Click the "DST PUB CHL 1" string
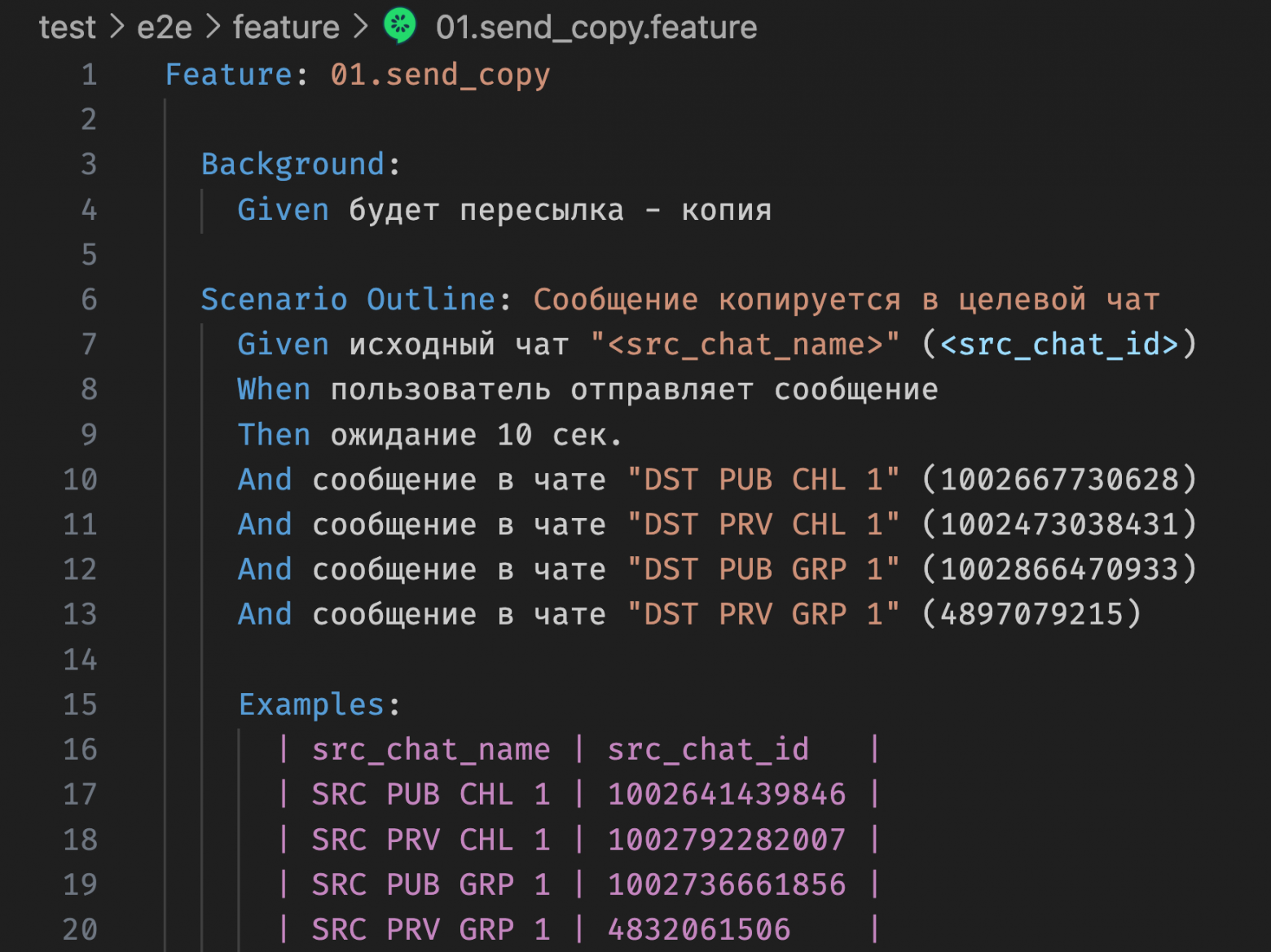Image resolution: width=1271 pixels, height=952 pixels. pos(763,480)
